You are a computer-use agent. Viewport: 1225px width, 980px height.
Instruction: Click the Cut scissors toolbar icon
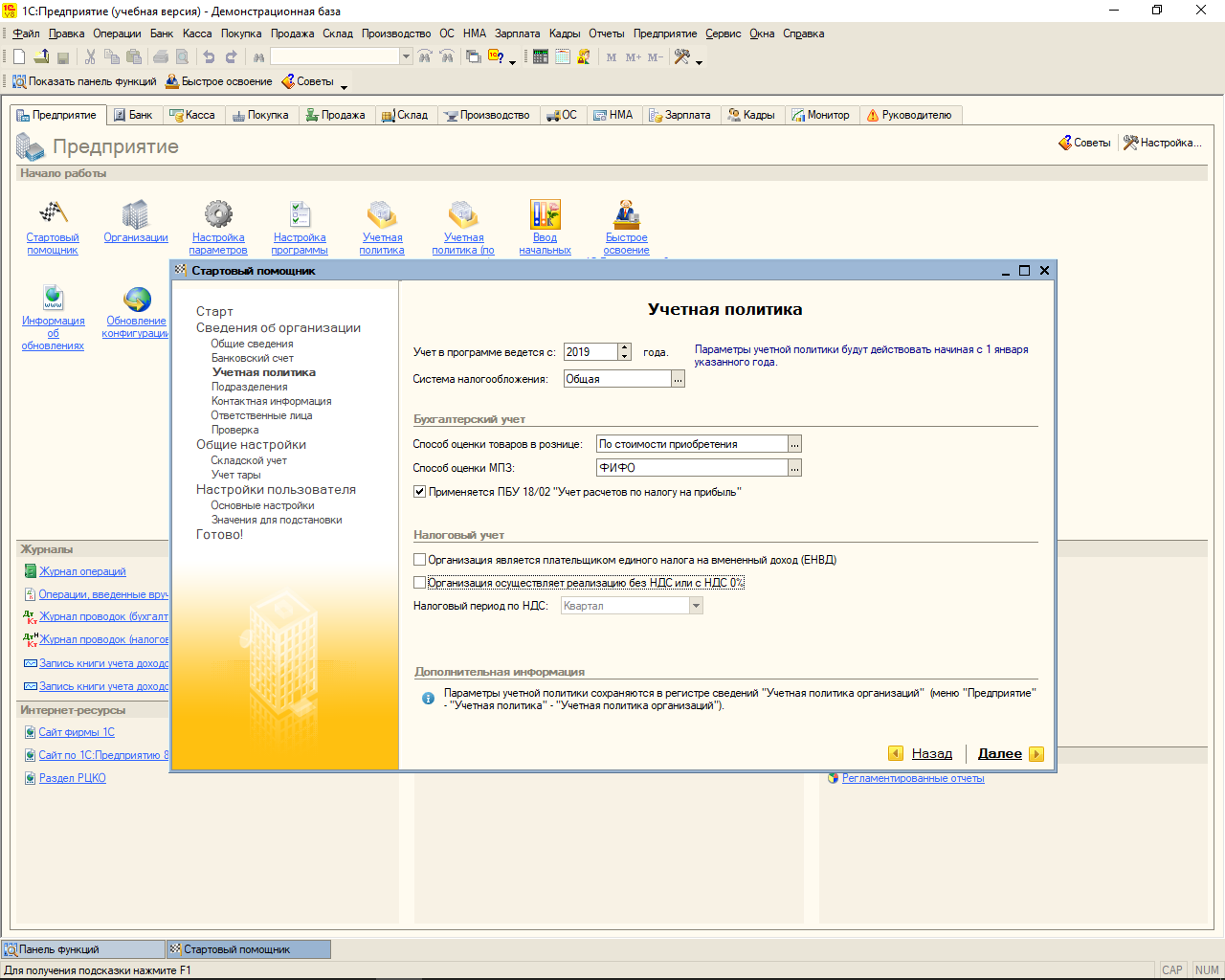point(90,57)
